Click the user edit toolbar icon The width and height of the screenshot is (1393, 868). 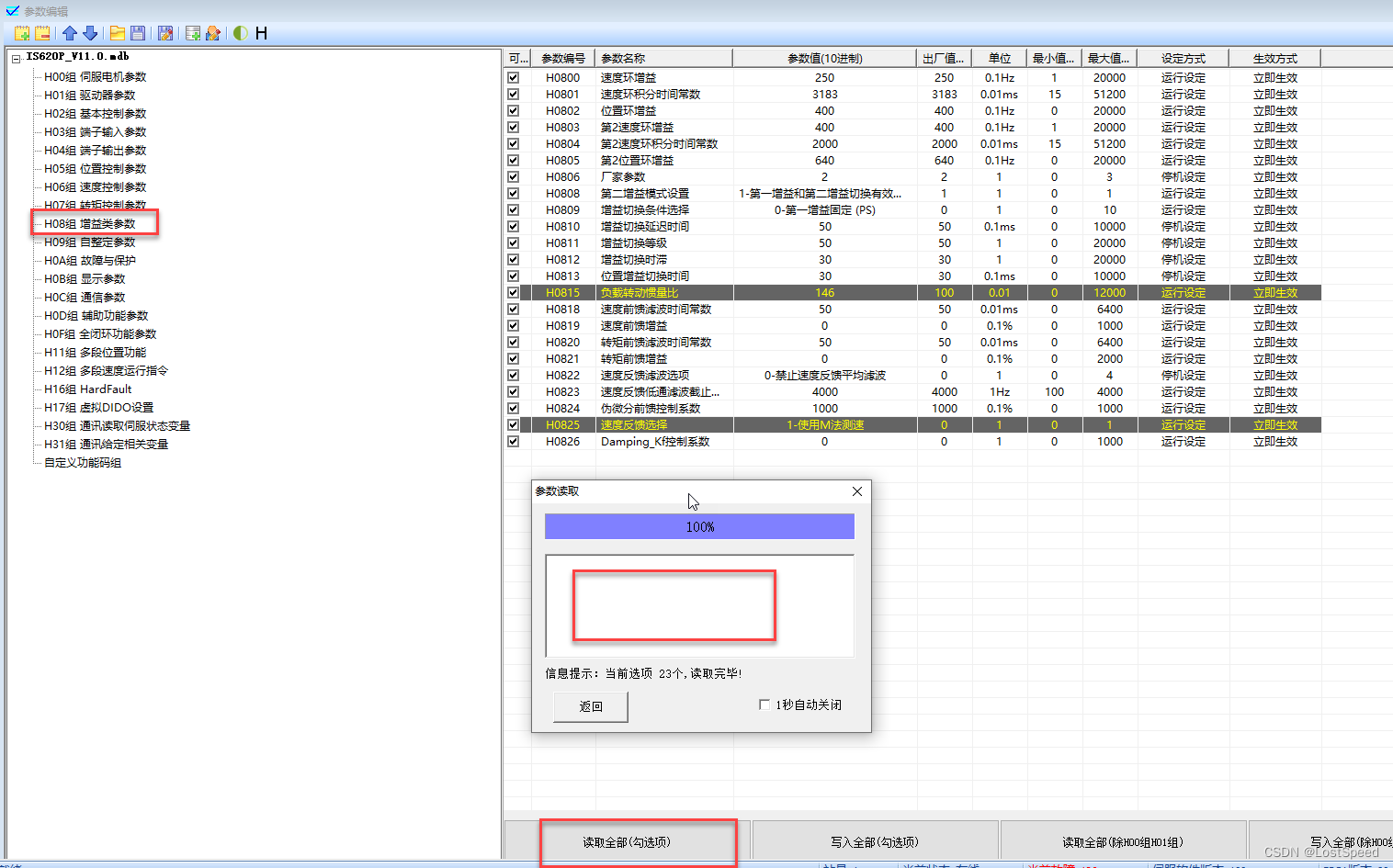[213, 33]
